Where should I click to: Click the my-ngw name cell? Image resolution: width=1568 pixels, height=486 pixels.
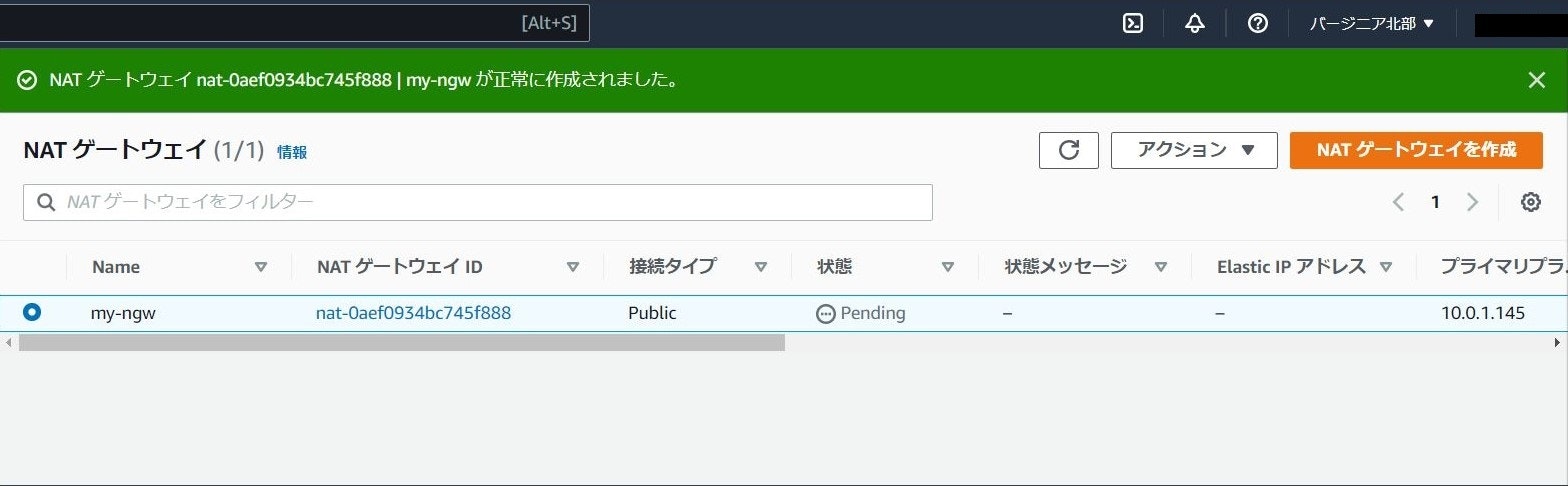click(x=123, y=313)
